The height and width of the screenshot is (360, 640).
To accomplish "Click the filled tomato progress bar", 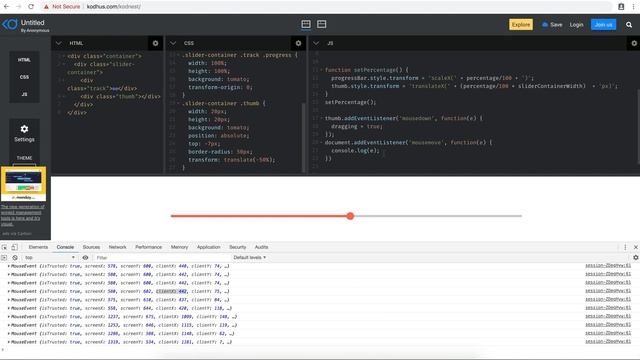I will 259,216.
